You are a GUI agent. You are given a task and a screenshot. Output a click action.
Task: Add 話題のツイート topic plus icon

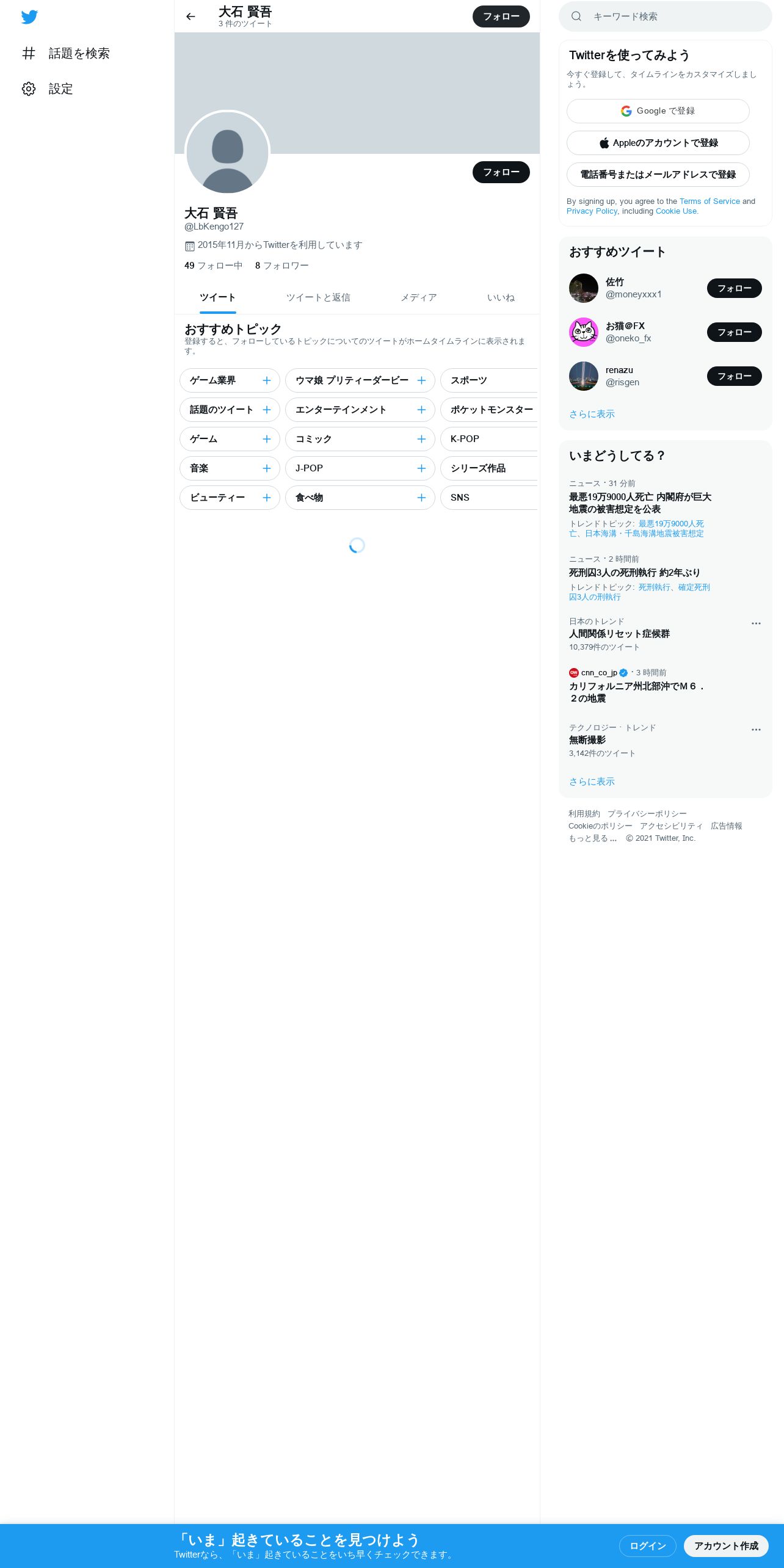[267, 410]
